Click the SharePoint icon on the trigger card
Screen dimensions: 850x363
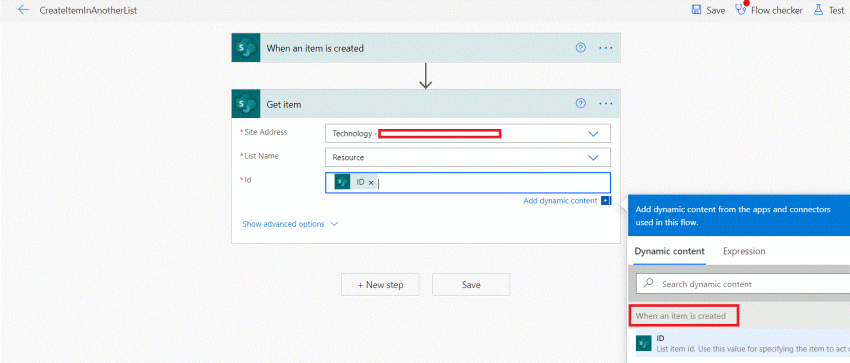click(246, 48)
